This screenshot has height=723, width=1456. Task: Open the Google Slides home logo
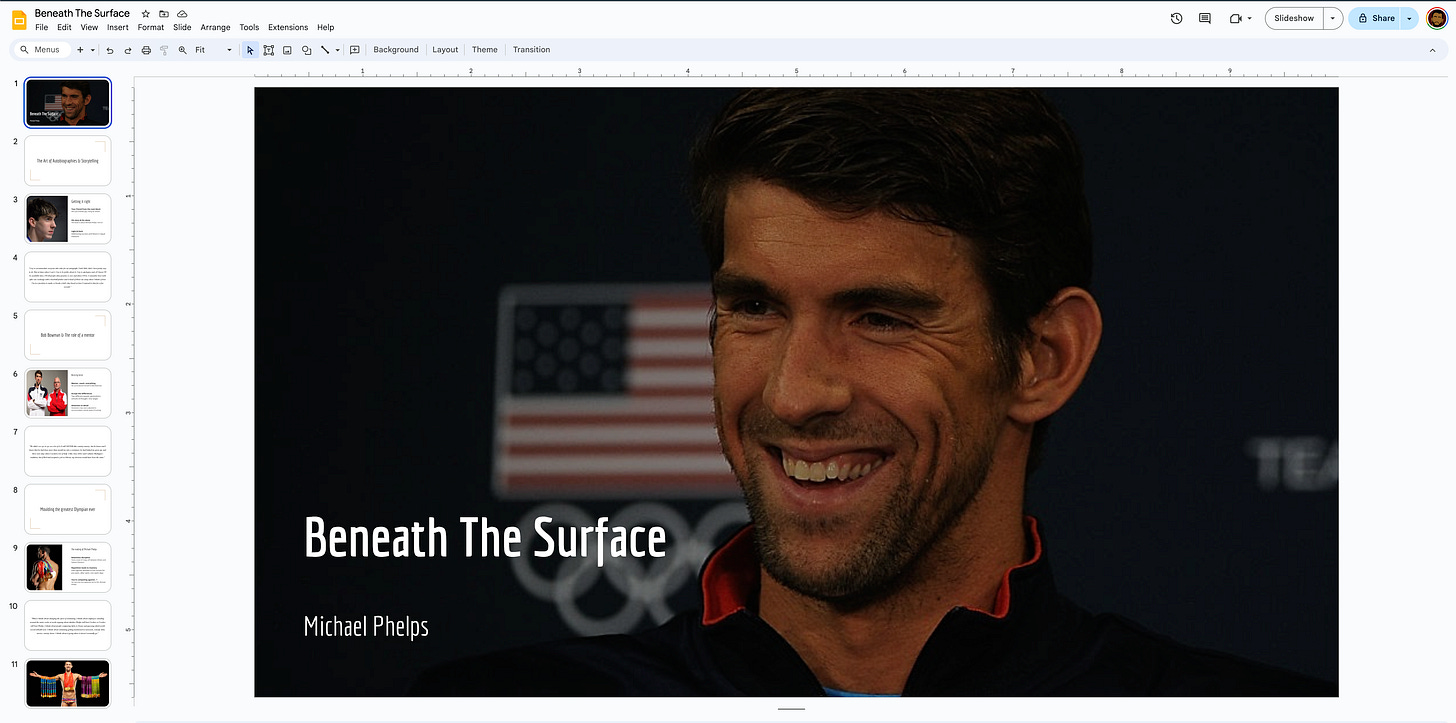19,19
